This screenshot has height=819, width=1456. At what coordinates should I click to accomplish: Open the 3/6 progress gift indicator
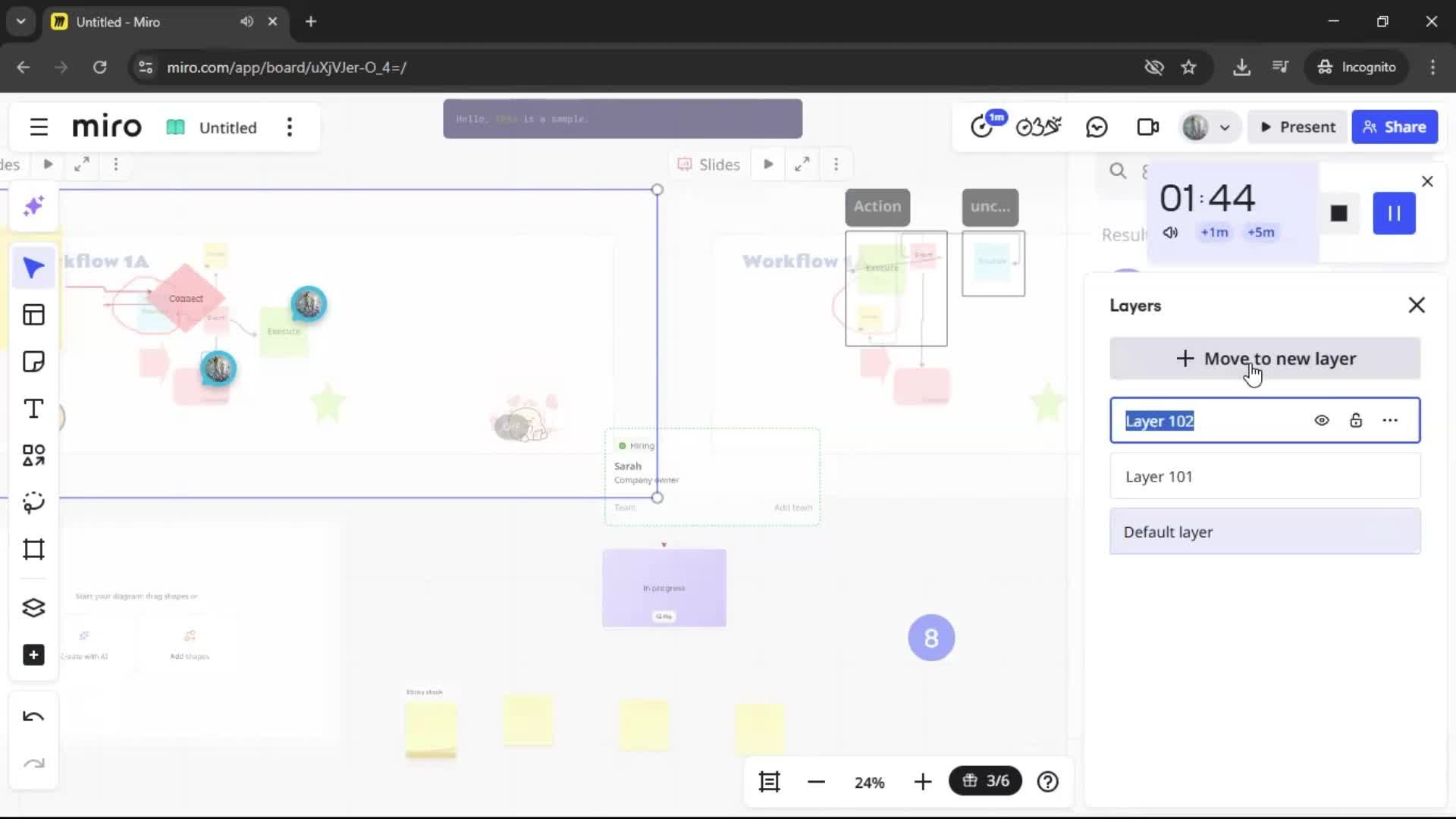click(985, 781)
